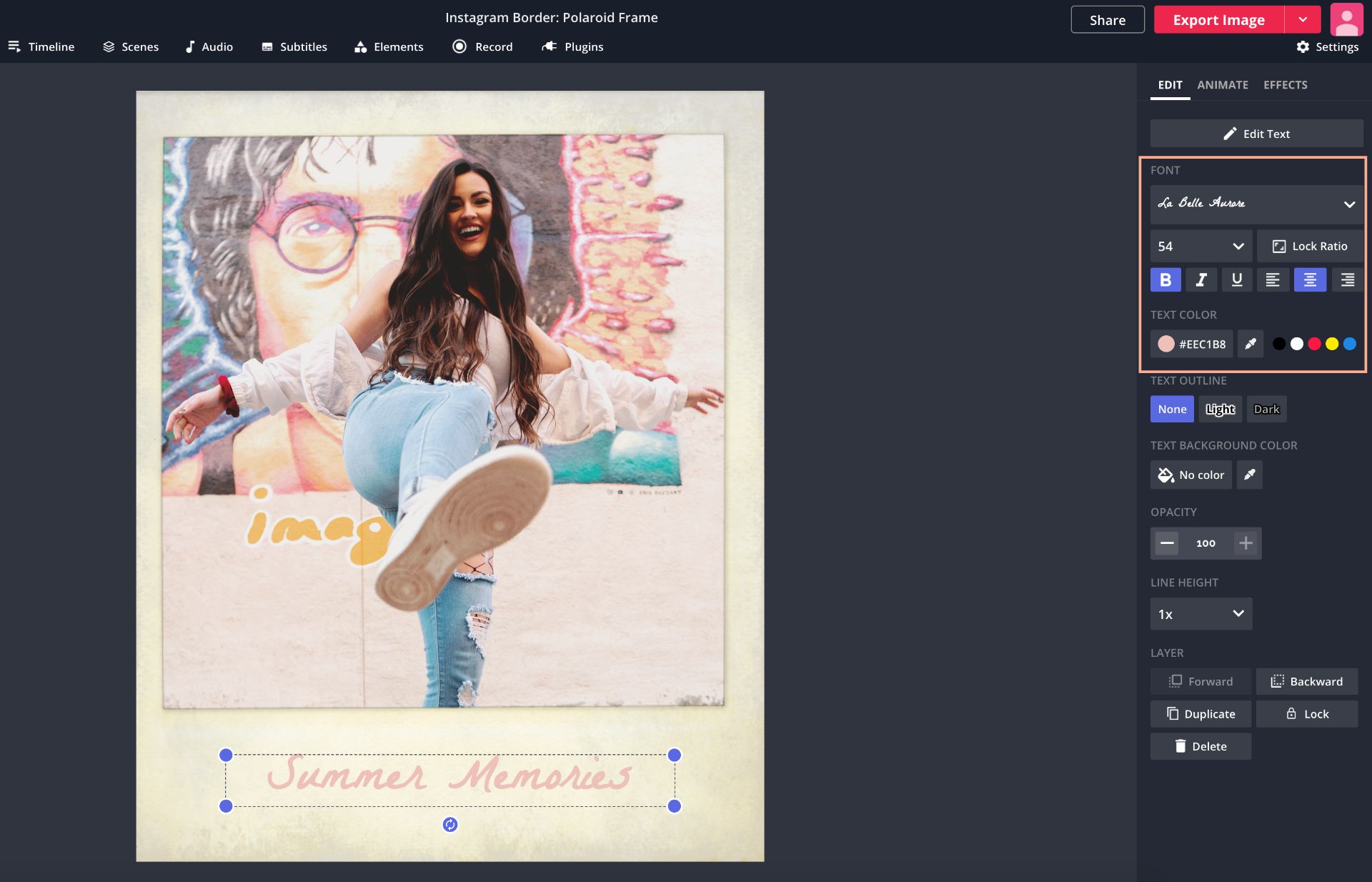Open the line height 1x dropdown
Screen dimensions: 1372x882
click(x=1200, y=614)
